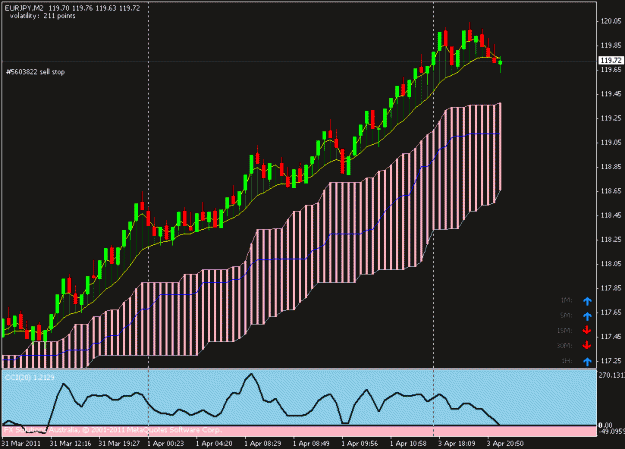
Task: Click the 1 Apr 00:23 time label
Action: 166,443
